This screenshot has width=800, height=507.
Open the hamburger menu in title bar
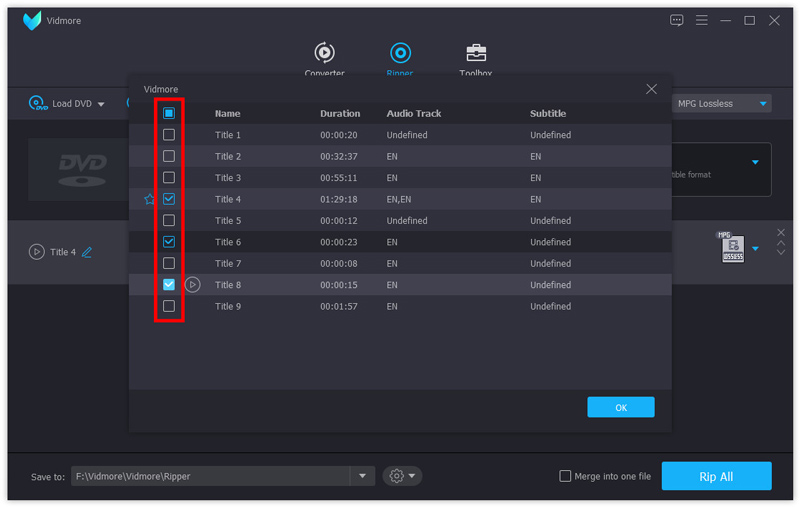(702, 20)
